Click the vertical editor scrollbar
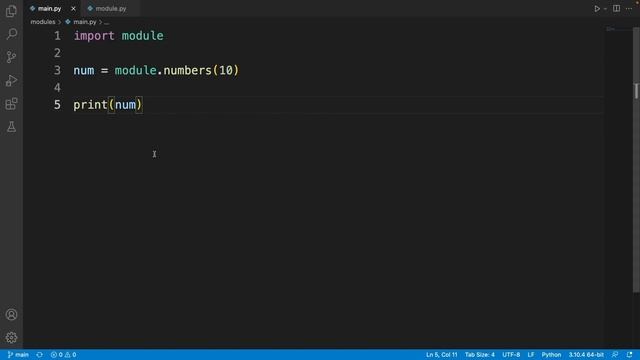Viewport: 640px width, 360px height. pyautogui.click(x=636, y=159)
